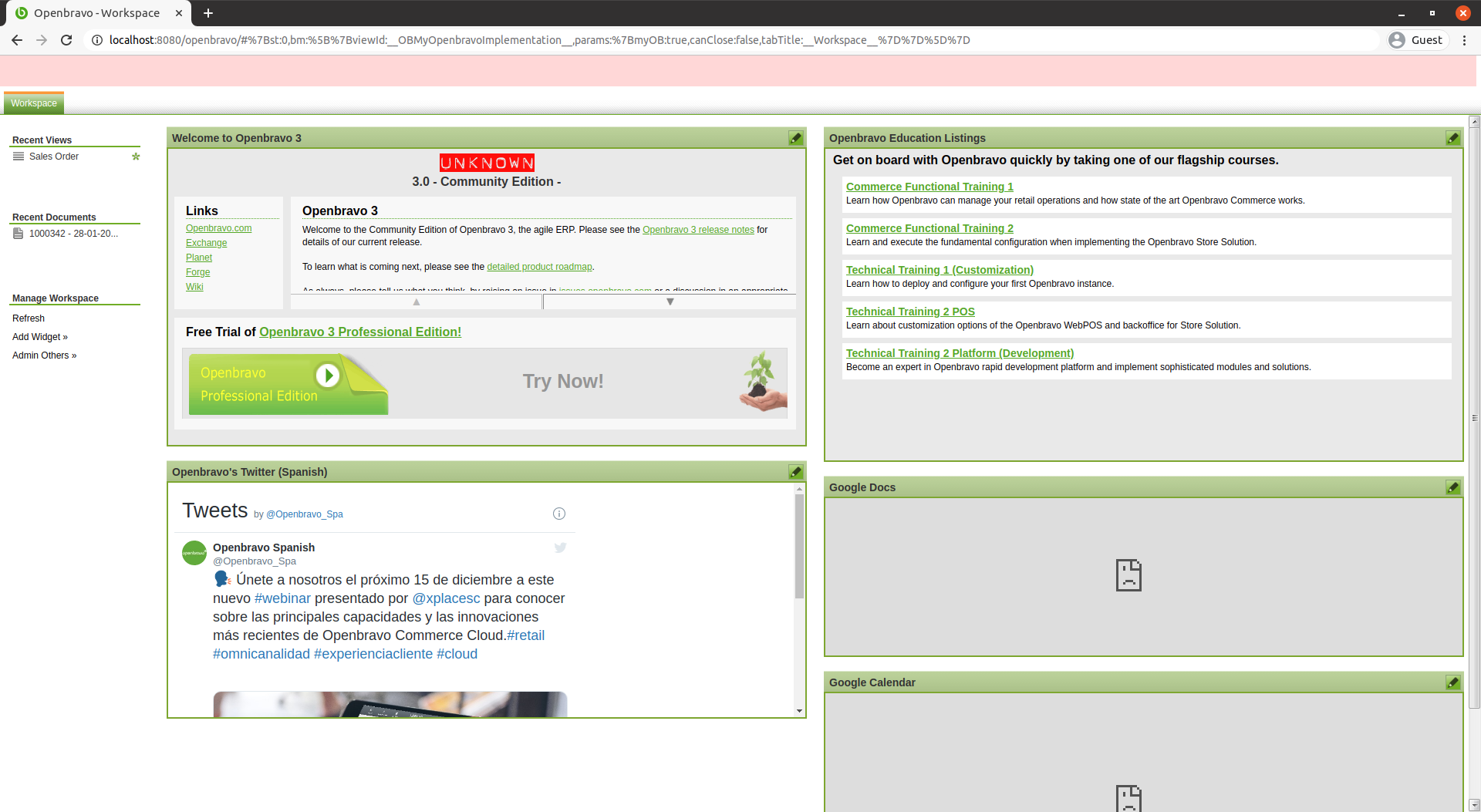Click the #cloud hashtag

(x=457, y=654)
